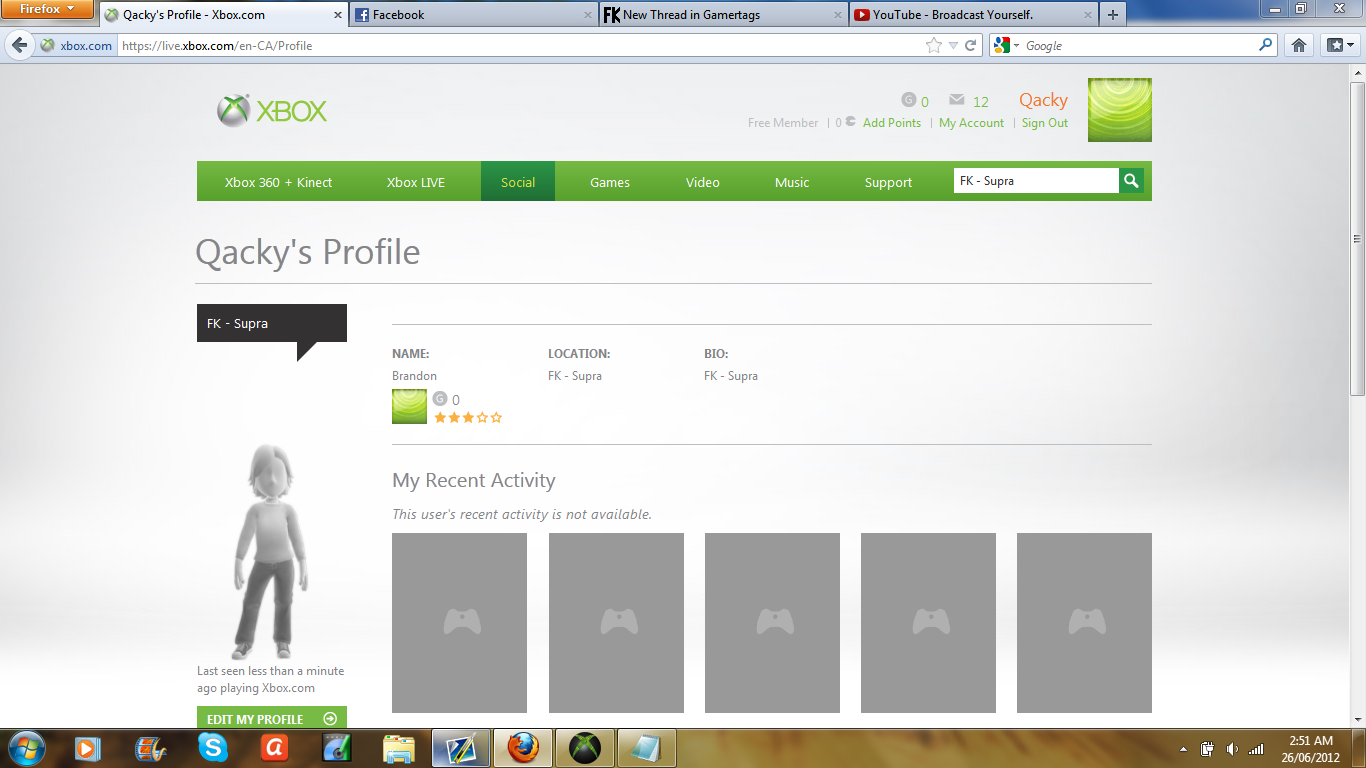1366x768 pixels.
Task: Reload page using refresh icon
Action: (x=970, y=46)
